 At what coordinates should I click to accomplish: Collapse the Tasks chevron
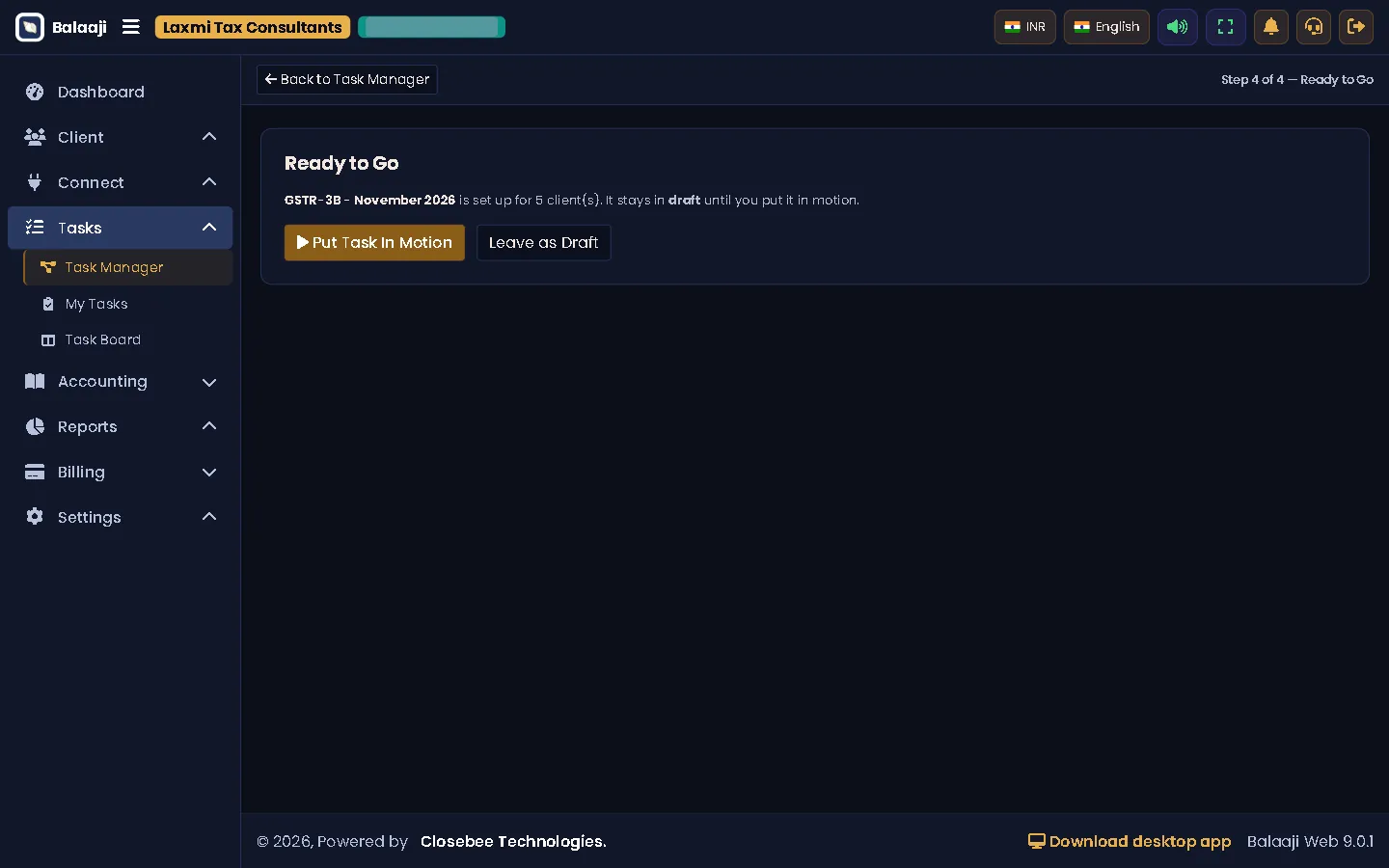click(x=209, y=228)
